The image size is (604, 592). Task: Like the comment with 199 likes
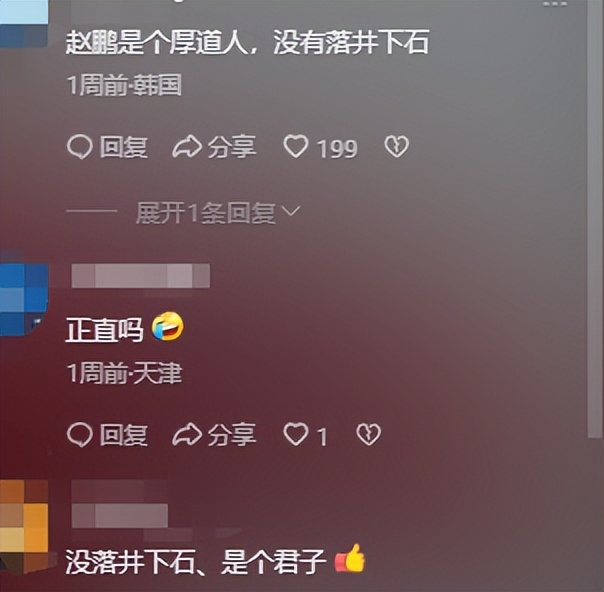pyautogui.click(x=296, y=146)
